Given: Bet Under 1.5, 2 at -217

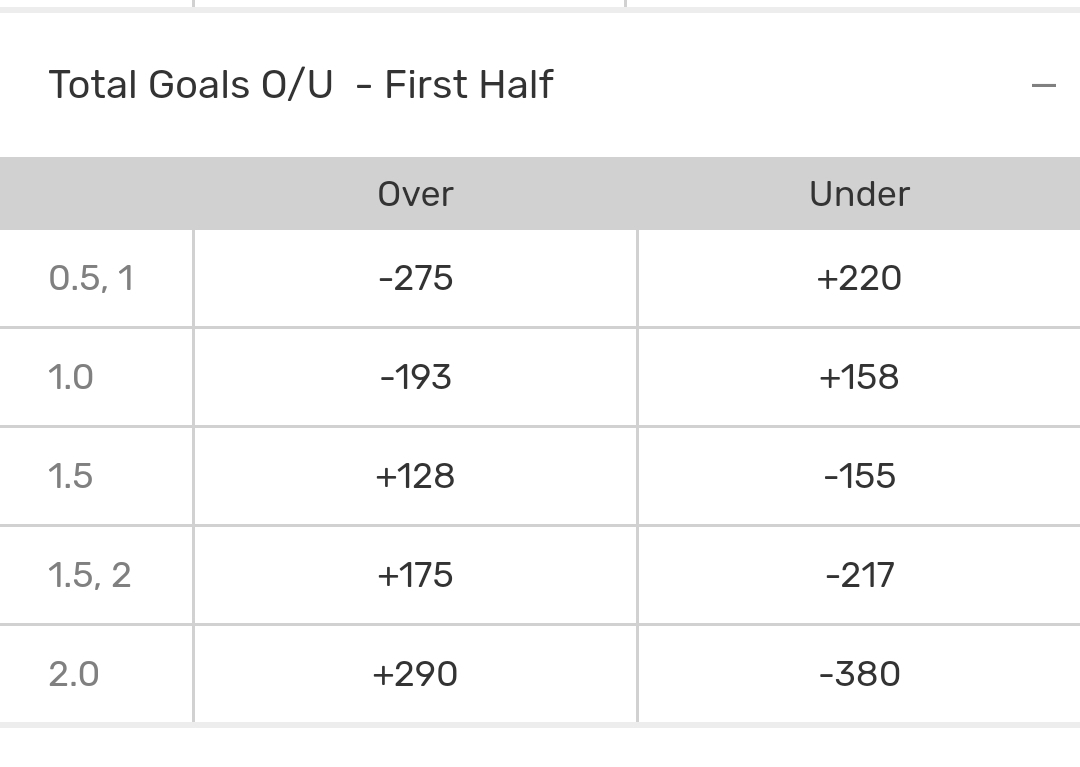Looking at the screenshot, I should 859,575.
